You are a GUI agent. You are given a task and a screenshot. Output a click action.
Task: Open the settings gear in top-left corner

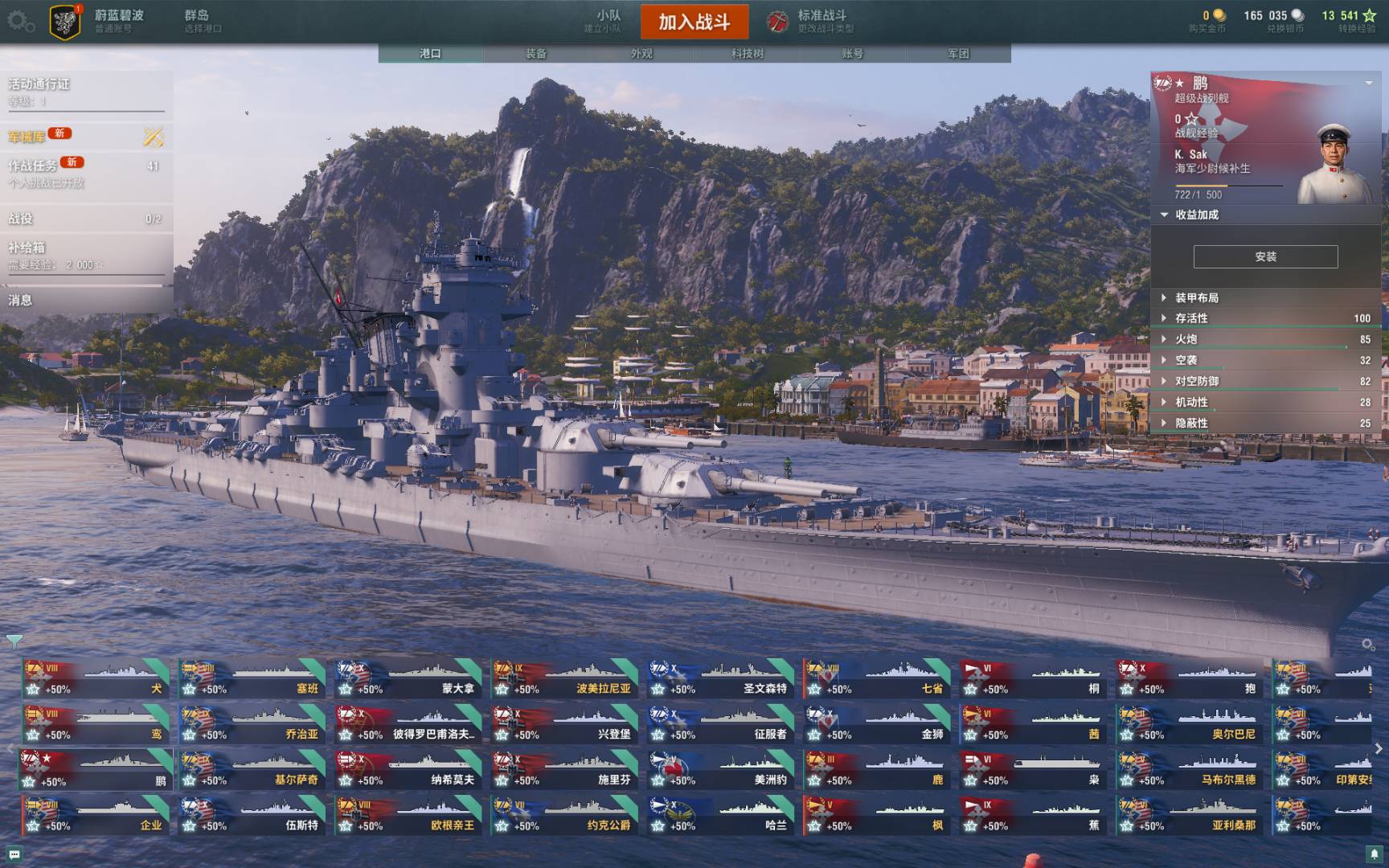20,22
